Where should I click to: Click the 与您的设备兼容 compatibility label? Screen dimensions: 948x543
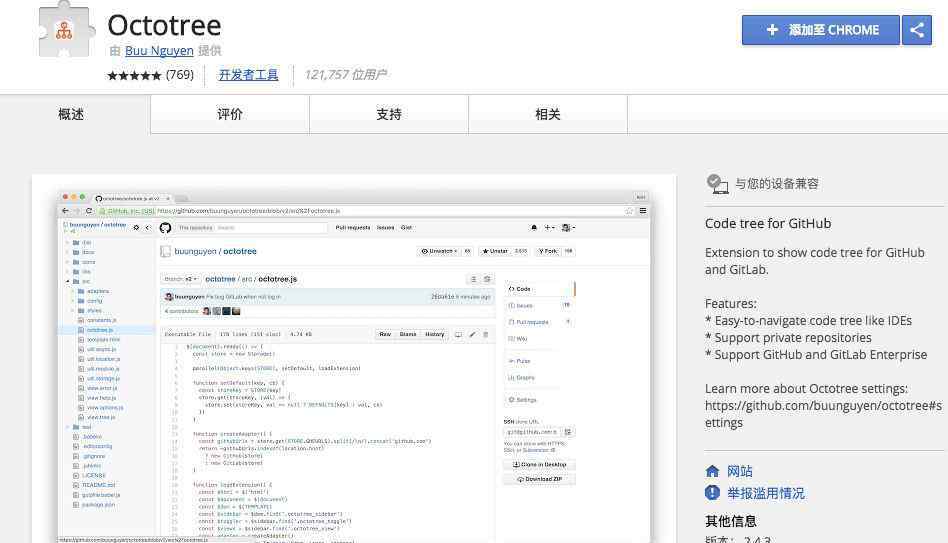click(777, 184)
